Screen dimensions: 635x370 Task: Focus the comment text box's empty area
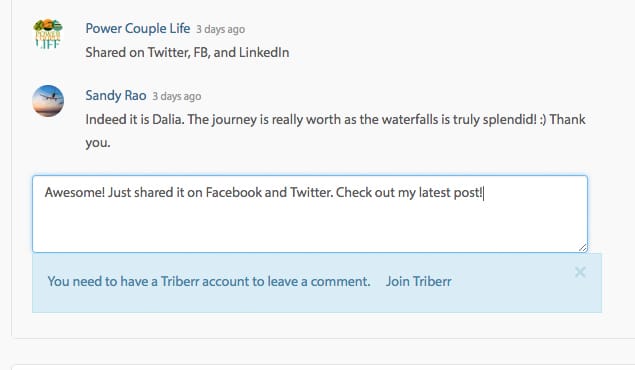(x=310, y=227)
